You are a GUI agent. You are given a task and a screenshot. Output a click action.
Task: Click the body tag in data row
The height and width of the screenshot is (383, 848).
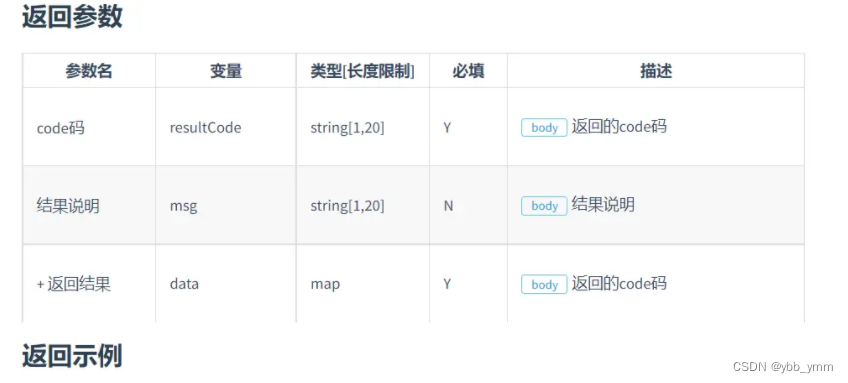click(544, 285)
